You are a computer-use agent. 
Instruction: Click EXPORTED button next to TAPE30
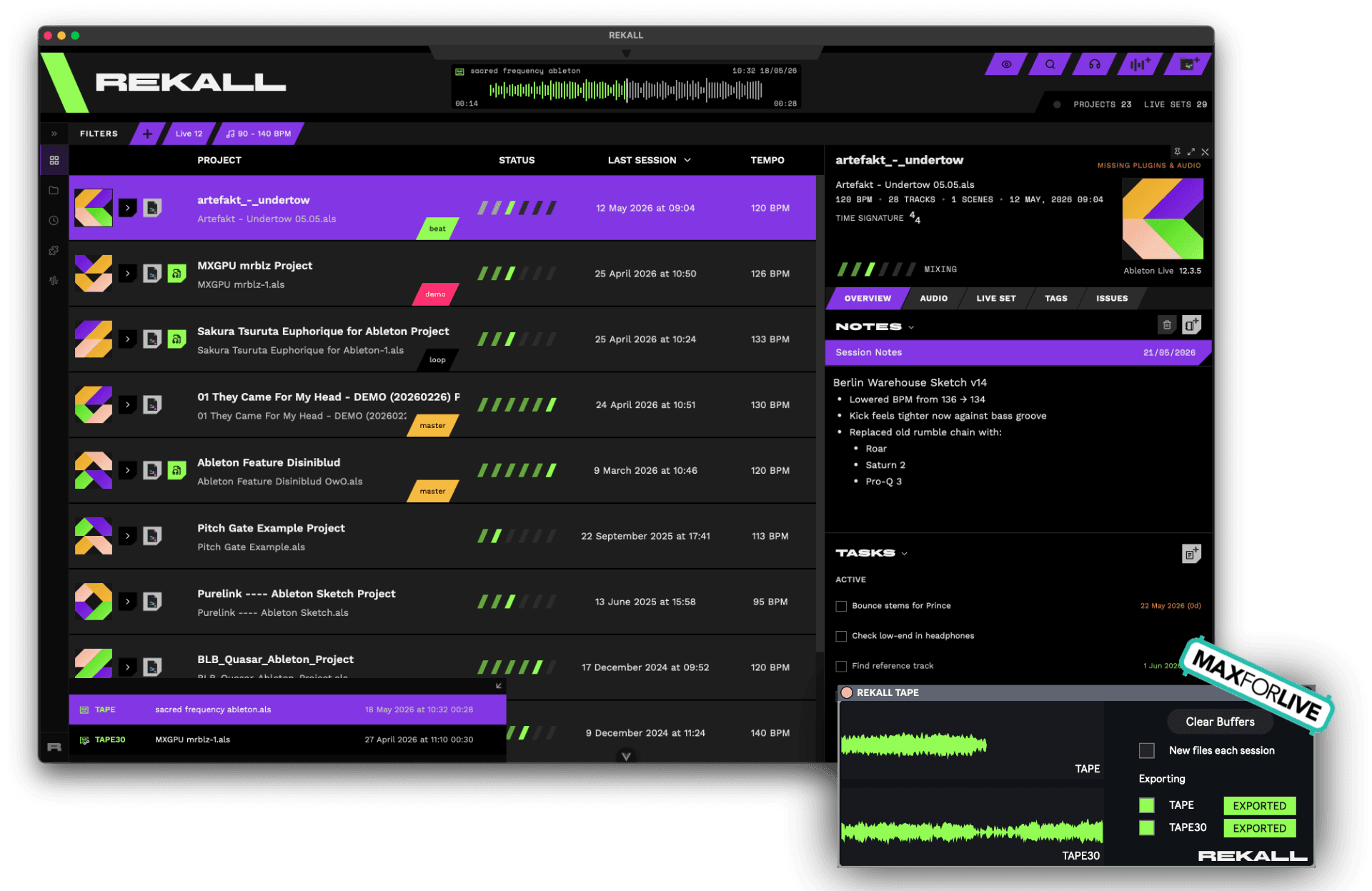coord(1259,828)
